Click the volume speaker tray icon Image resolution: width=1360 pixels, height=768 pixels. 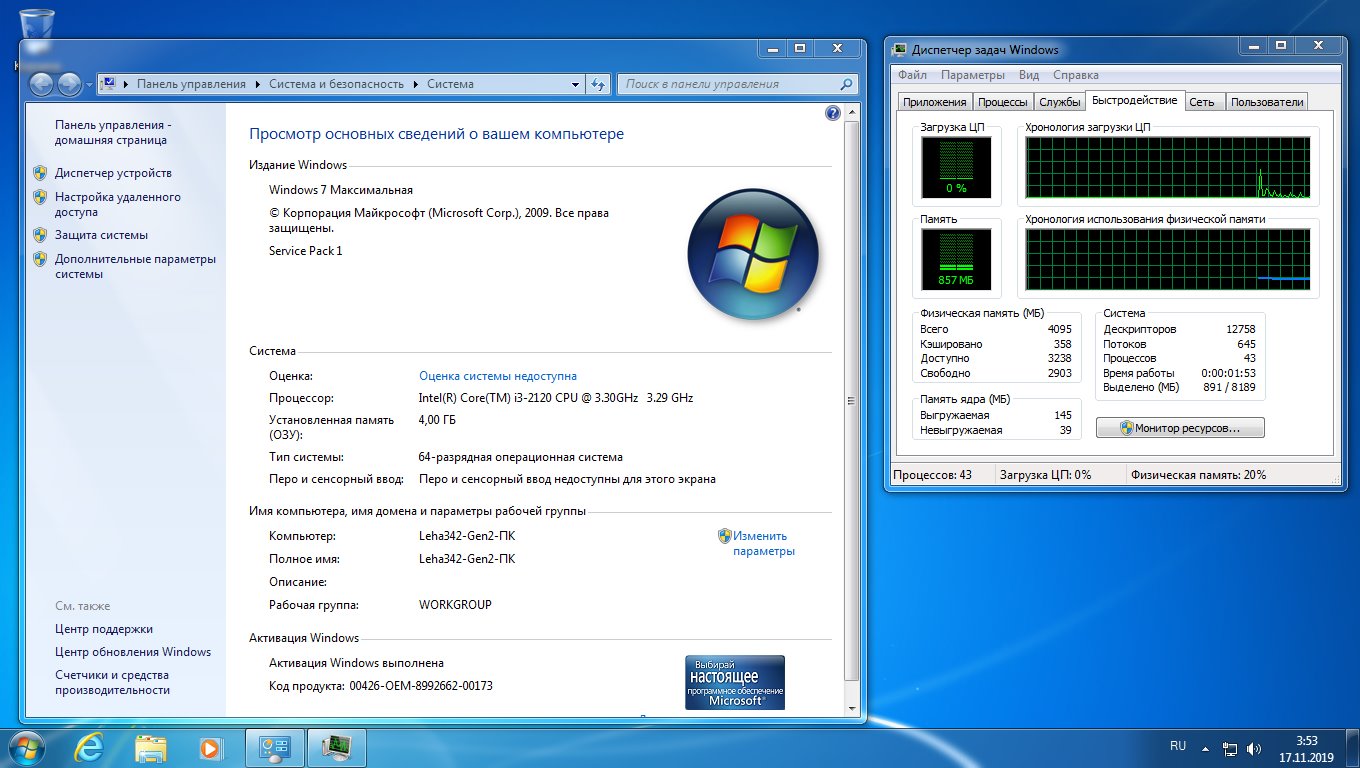coord(1254,748)
